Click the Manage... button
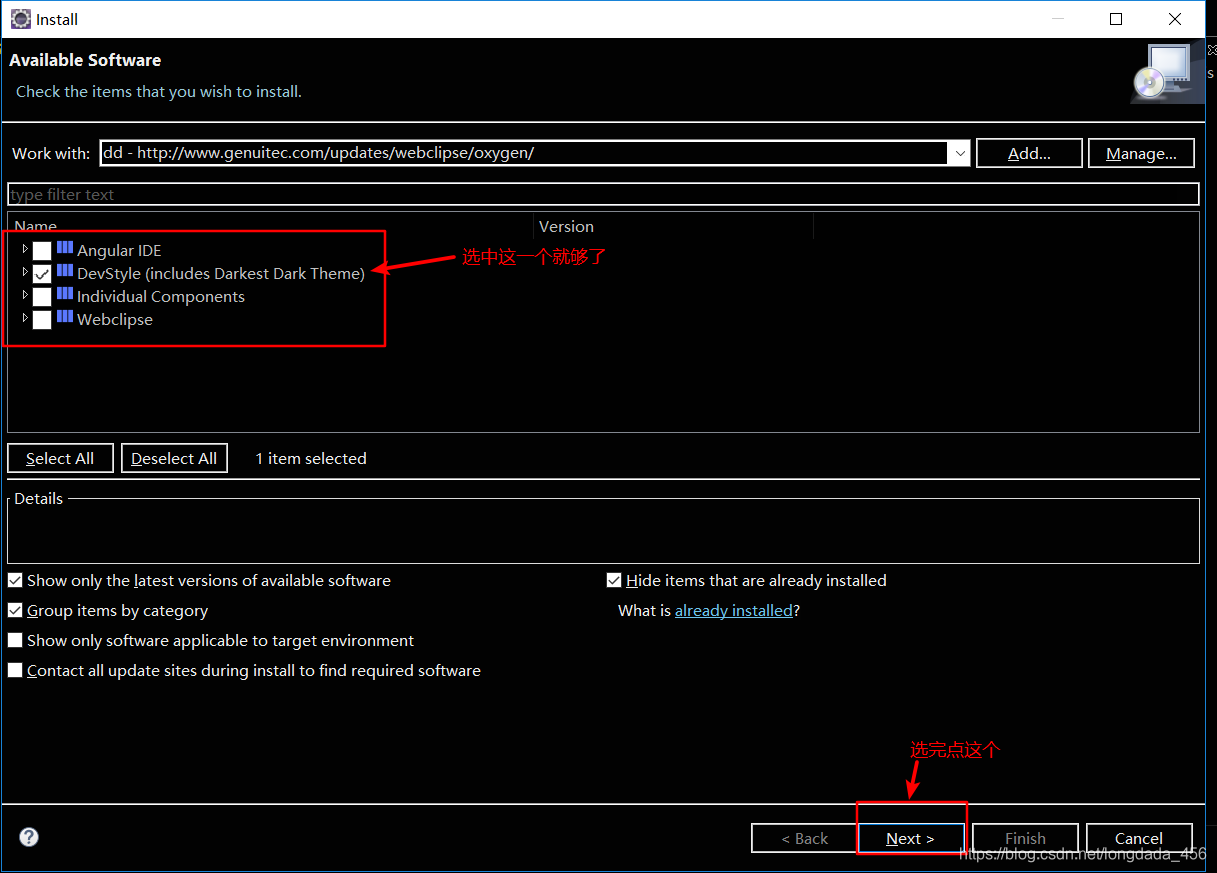 (1141, 153)
